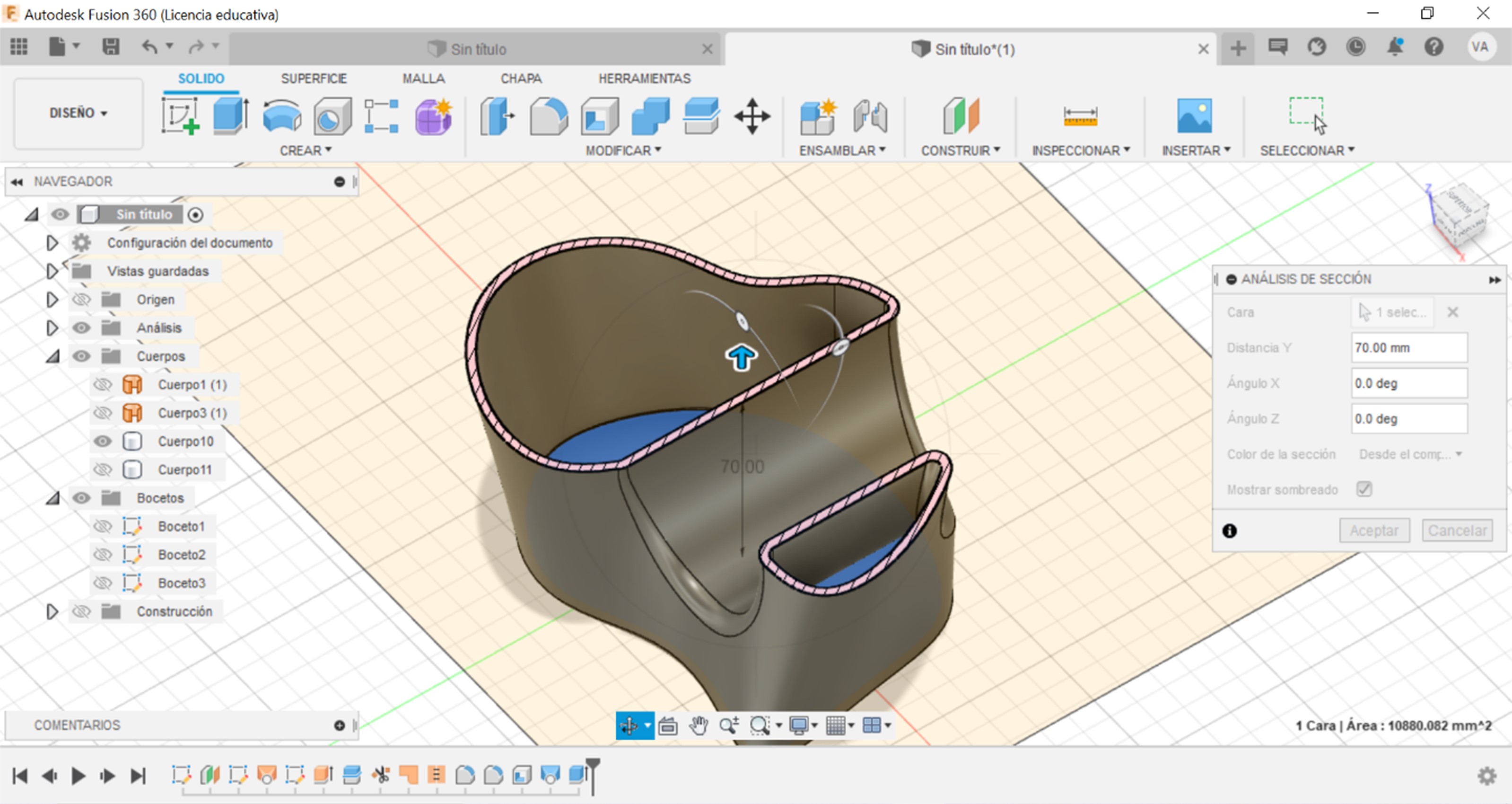Expand the Origen folder
1512x804 pixels.
[x=52, y=300]
